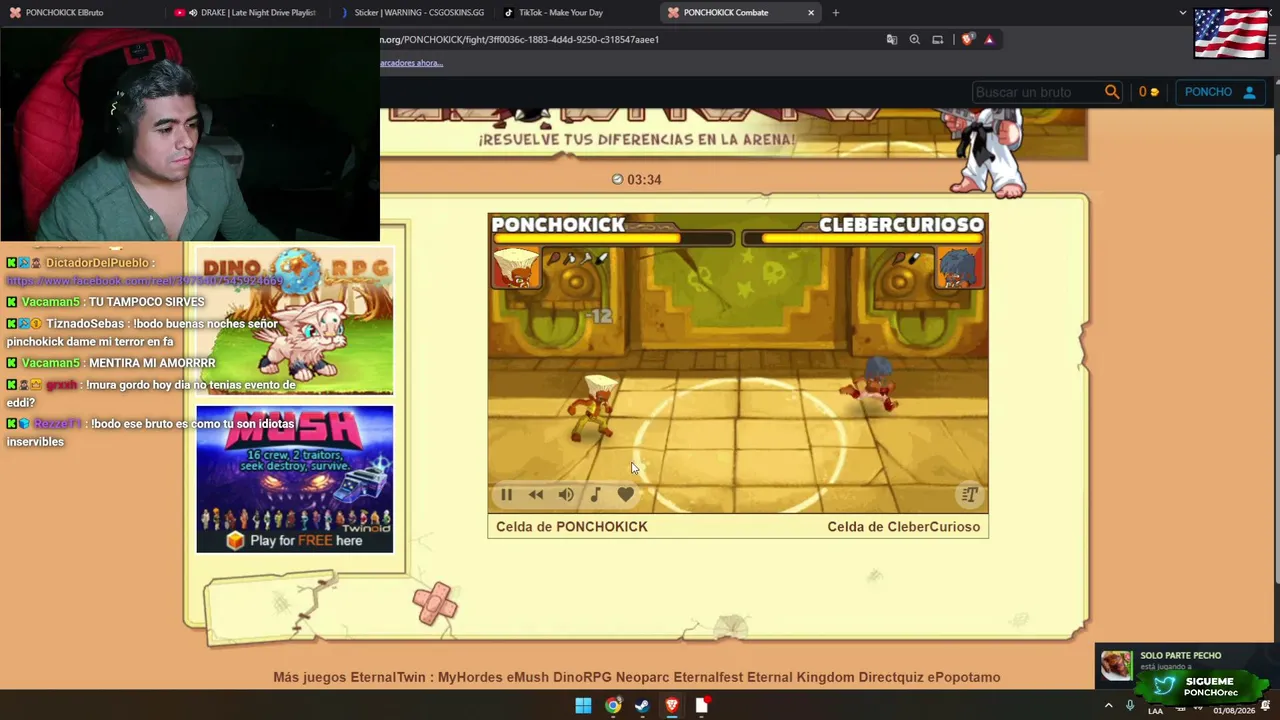Expand the browser tab search dropdown
The height and width of the screenshot is (720, 1280).
pyautogui.click(x=1183, y=13)
